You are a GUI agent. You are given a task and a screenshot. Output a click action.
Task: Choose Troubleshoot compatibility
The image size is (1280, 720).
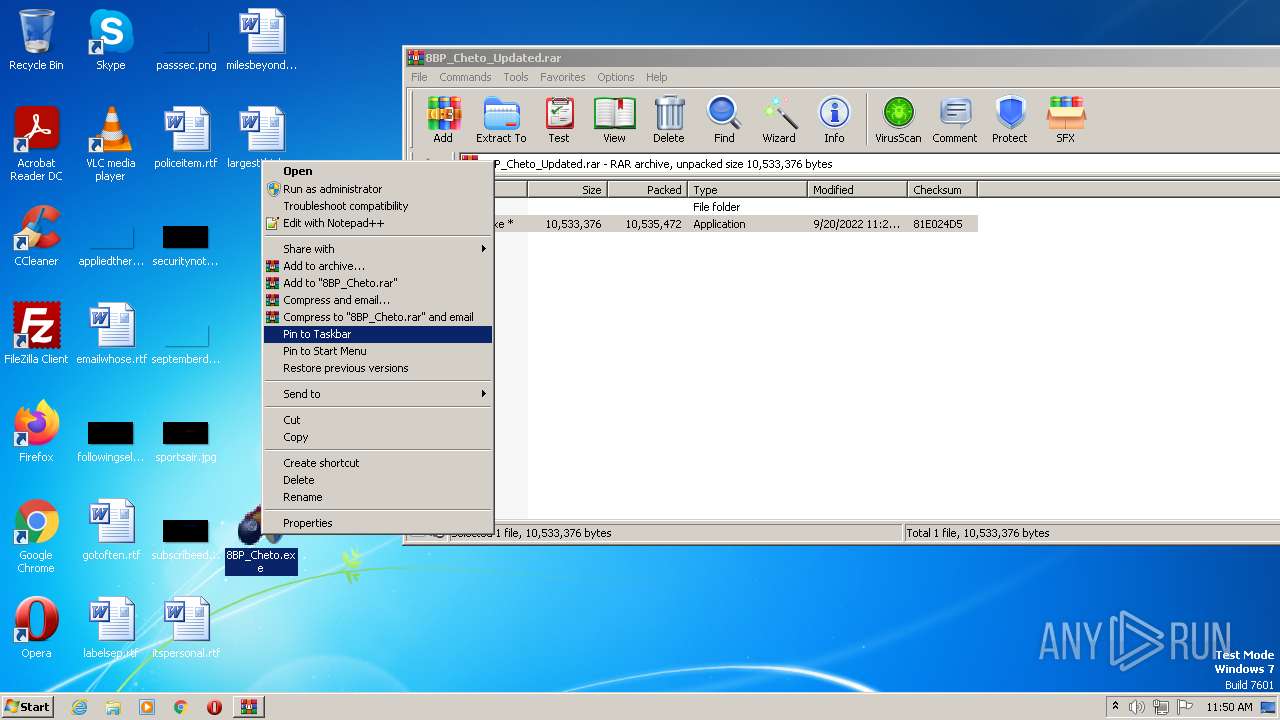click(378, 206)
